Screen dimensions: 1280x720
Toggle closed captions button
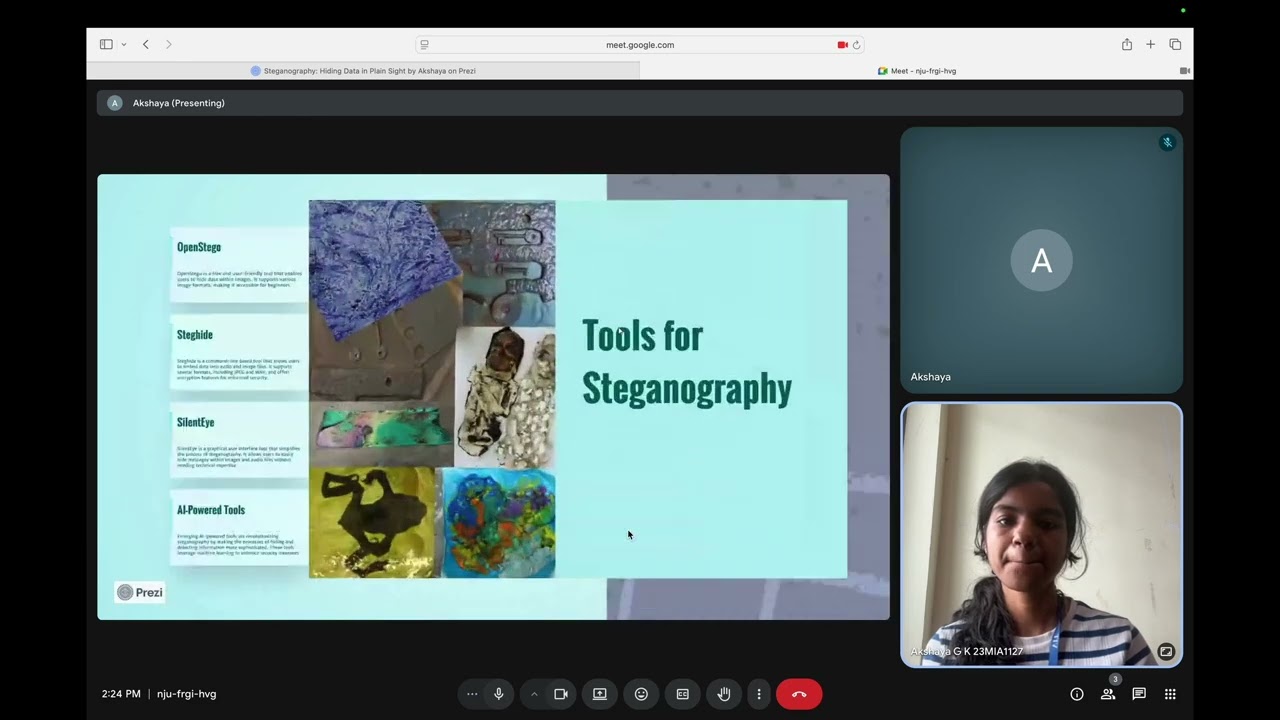682,694
